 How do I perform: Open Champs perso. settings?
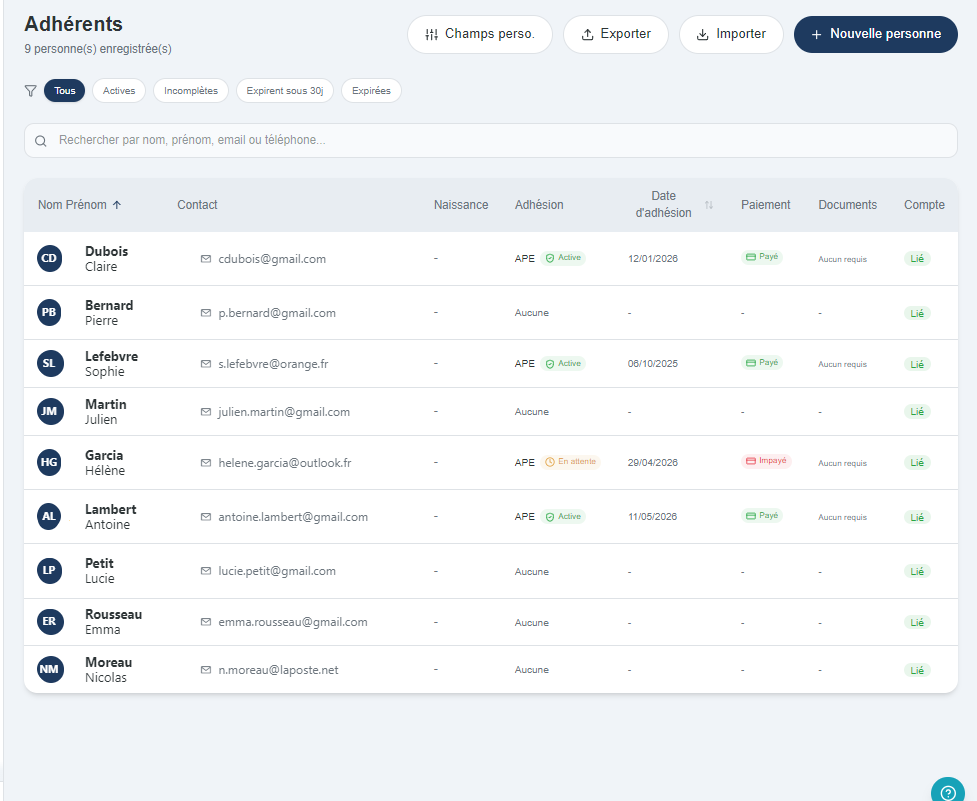coord(480,34)
